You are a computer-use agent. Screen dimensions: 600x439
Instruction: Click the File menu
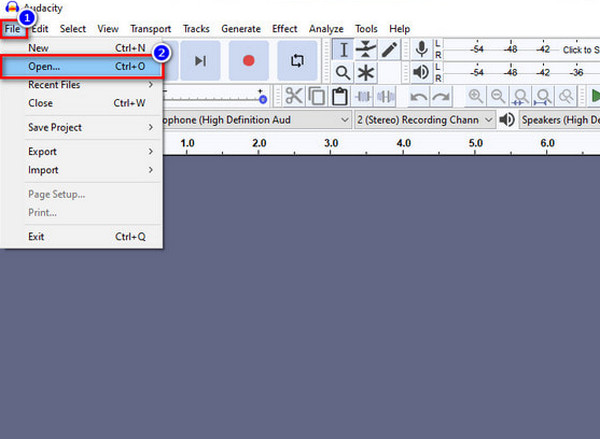pos(13,29)
